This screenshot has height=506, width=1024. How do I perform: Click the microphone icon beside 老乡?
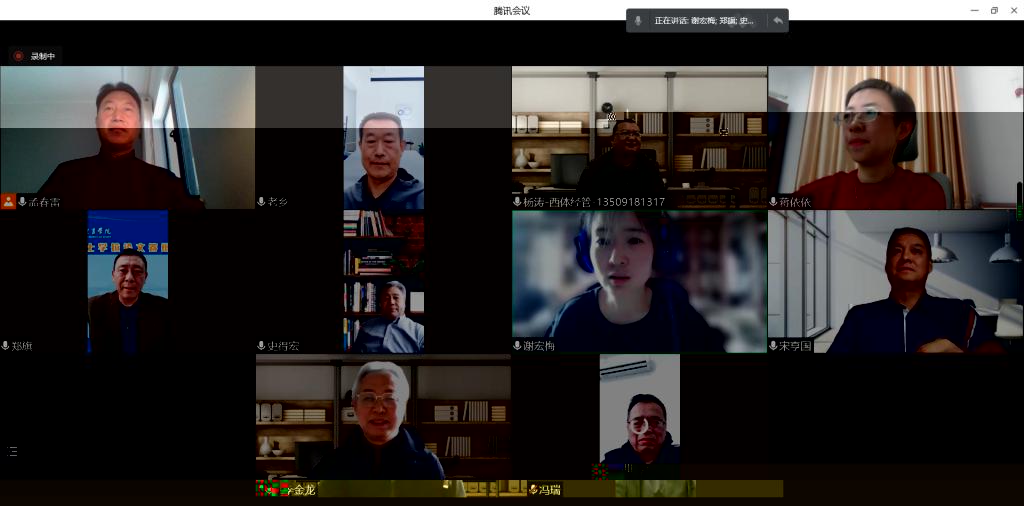[x=262, y=202]
